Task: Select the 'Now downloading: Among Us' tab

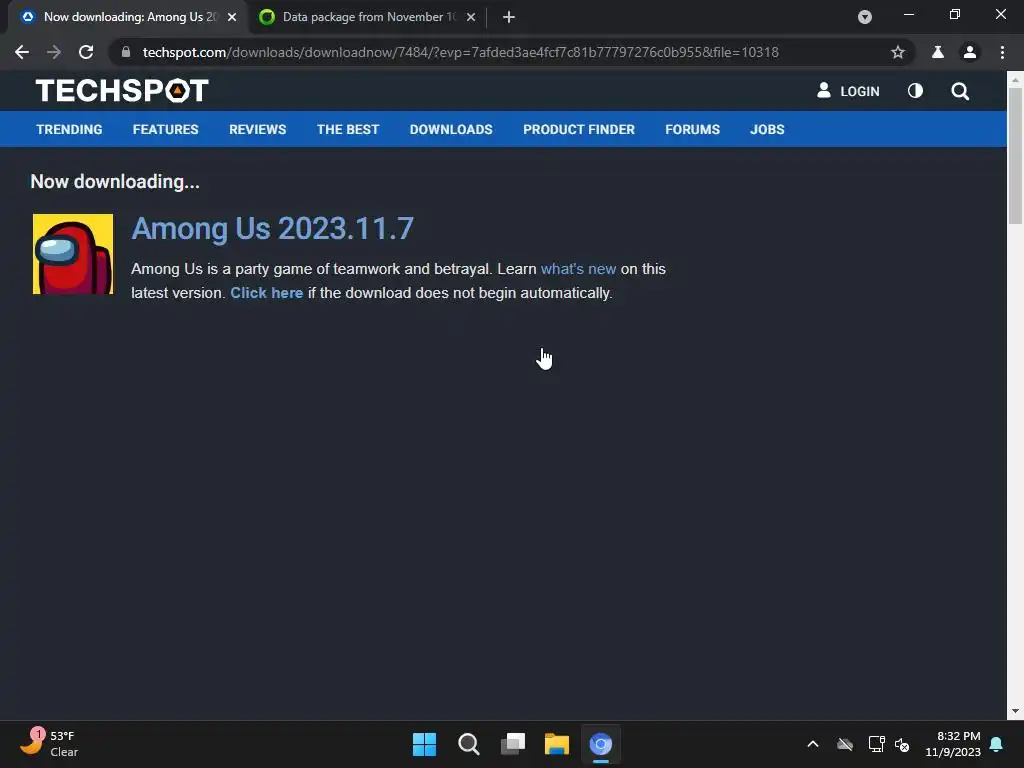Action: [129, 17]
